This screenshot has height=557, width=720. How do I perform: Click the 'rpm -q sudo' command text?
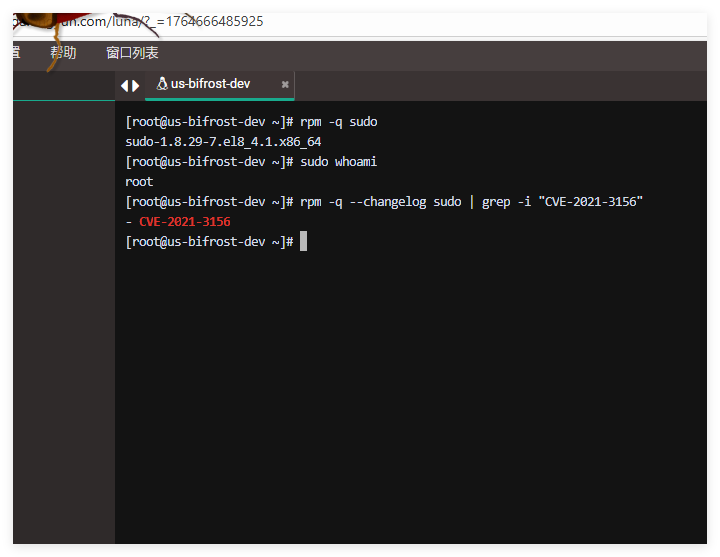pos(338,122)
